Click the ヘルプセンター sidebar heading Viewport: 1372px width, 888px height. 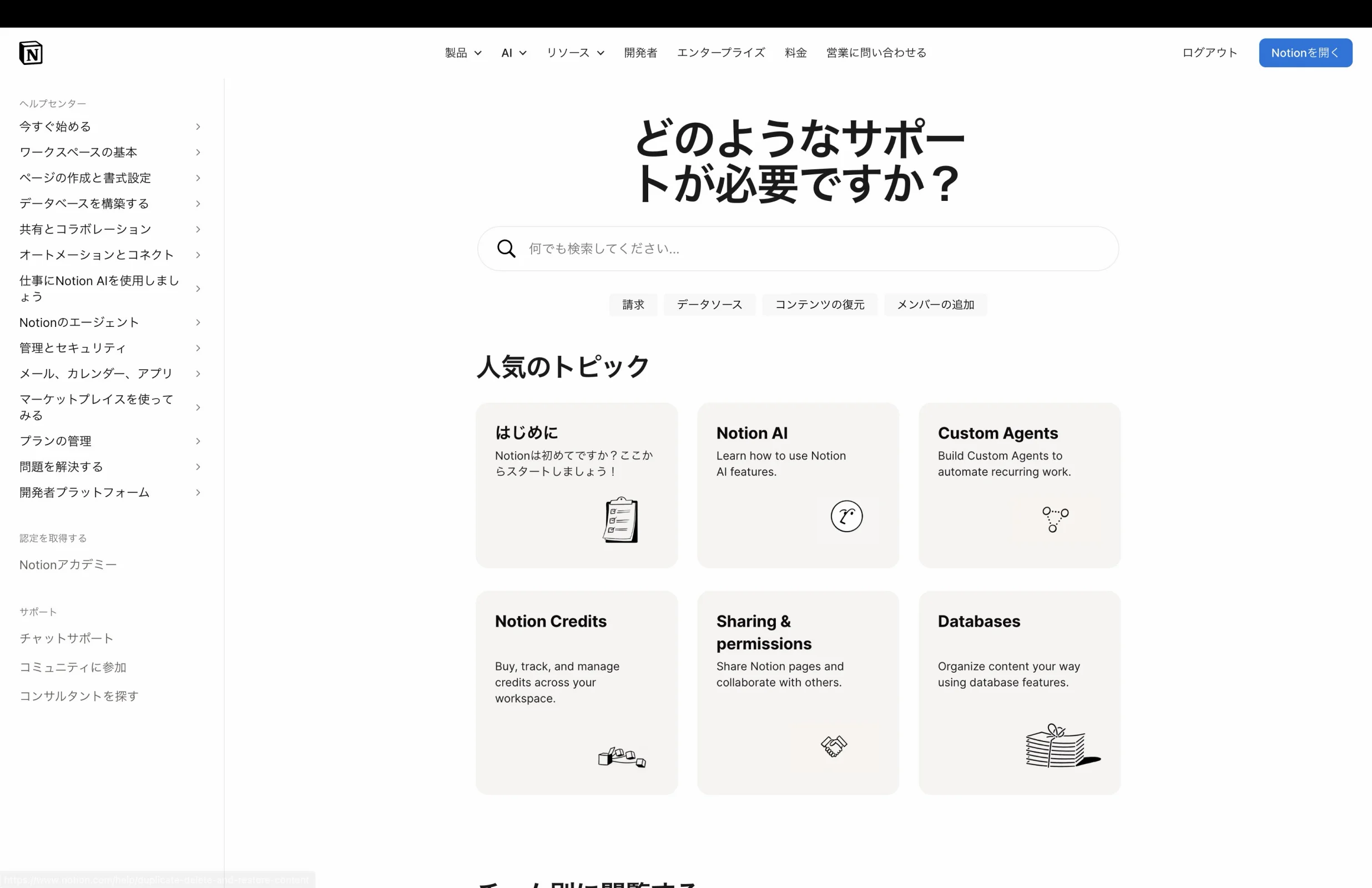coord(53,103)
